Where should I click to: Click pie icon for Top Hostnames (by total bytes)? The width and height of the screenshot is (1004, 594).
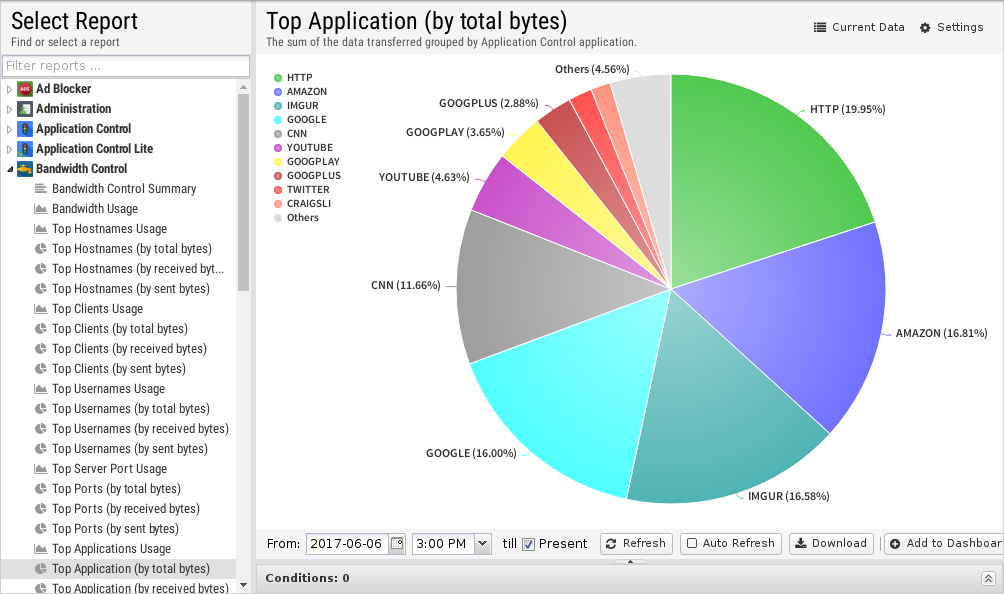click(x=40, y=248)
